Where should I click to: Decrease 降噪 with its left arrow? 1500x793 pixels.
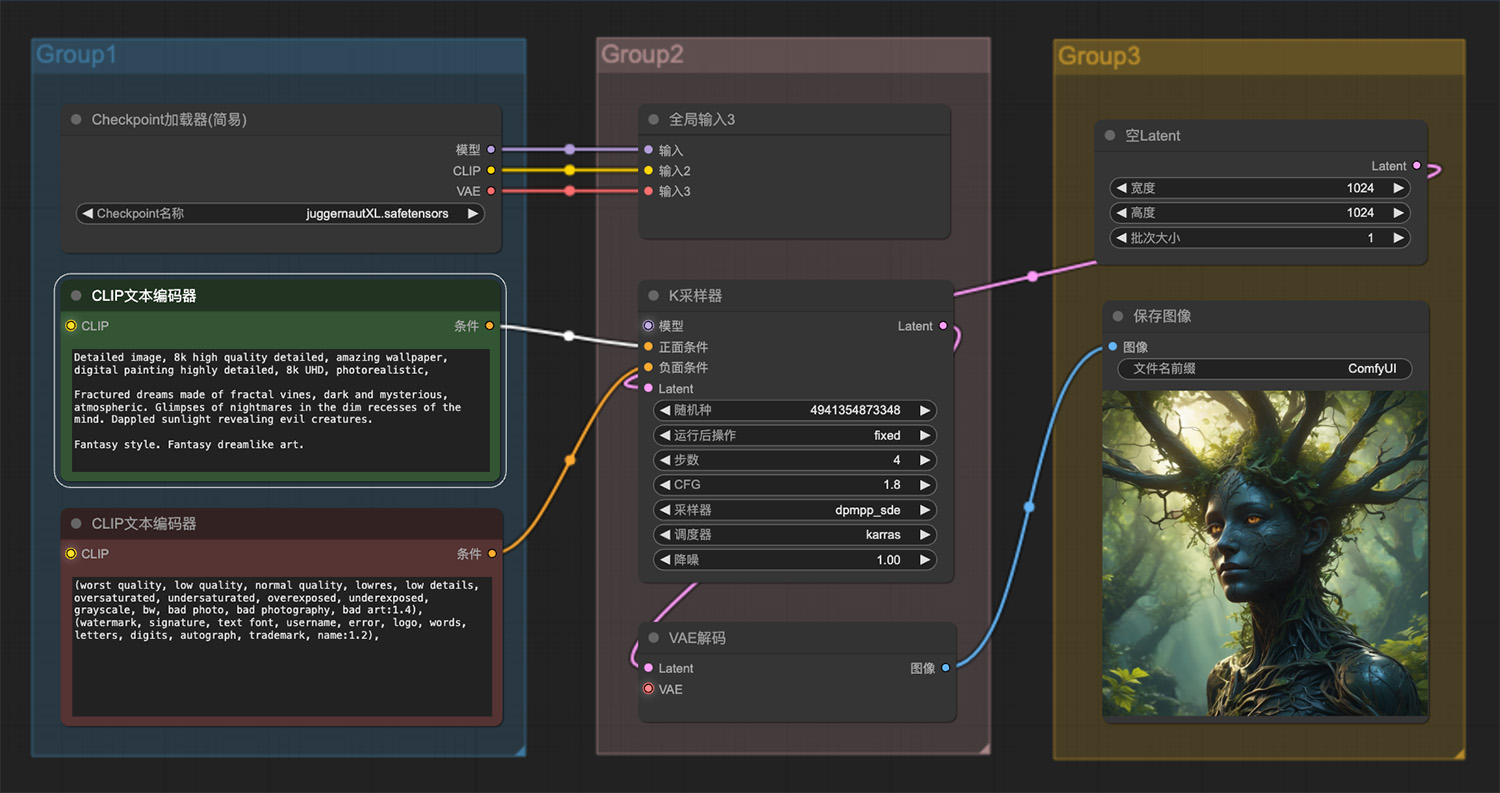pos(666,560)
